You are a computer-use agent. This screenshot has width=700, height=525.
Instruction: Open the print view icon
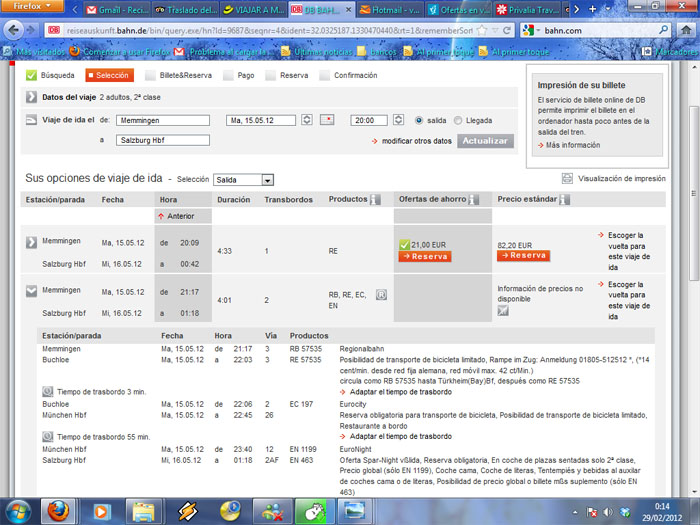pyautogui.click(x=567, y=179)
